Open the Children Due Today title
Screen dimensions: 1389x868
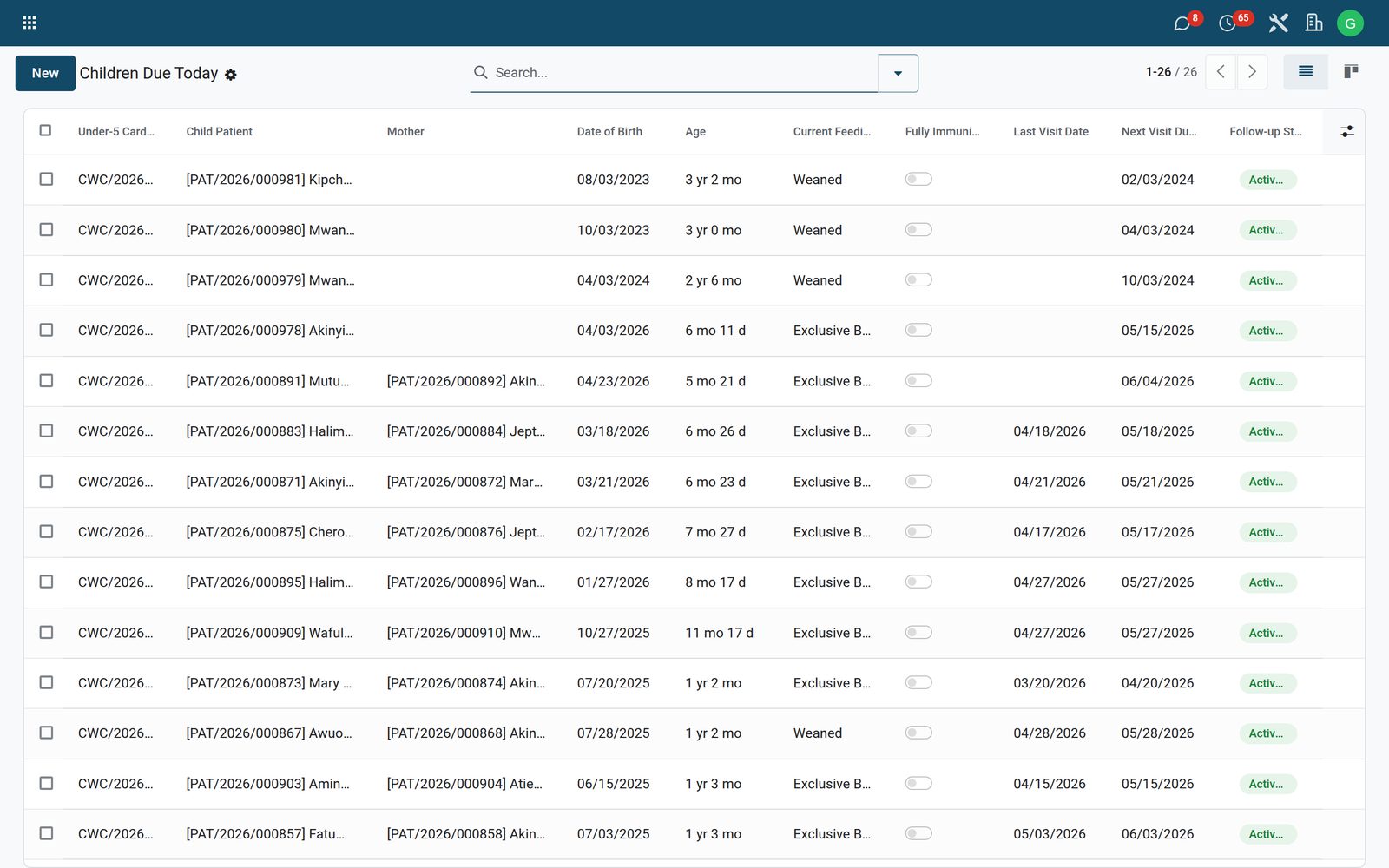[x=148, y=73]
